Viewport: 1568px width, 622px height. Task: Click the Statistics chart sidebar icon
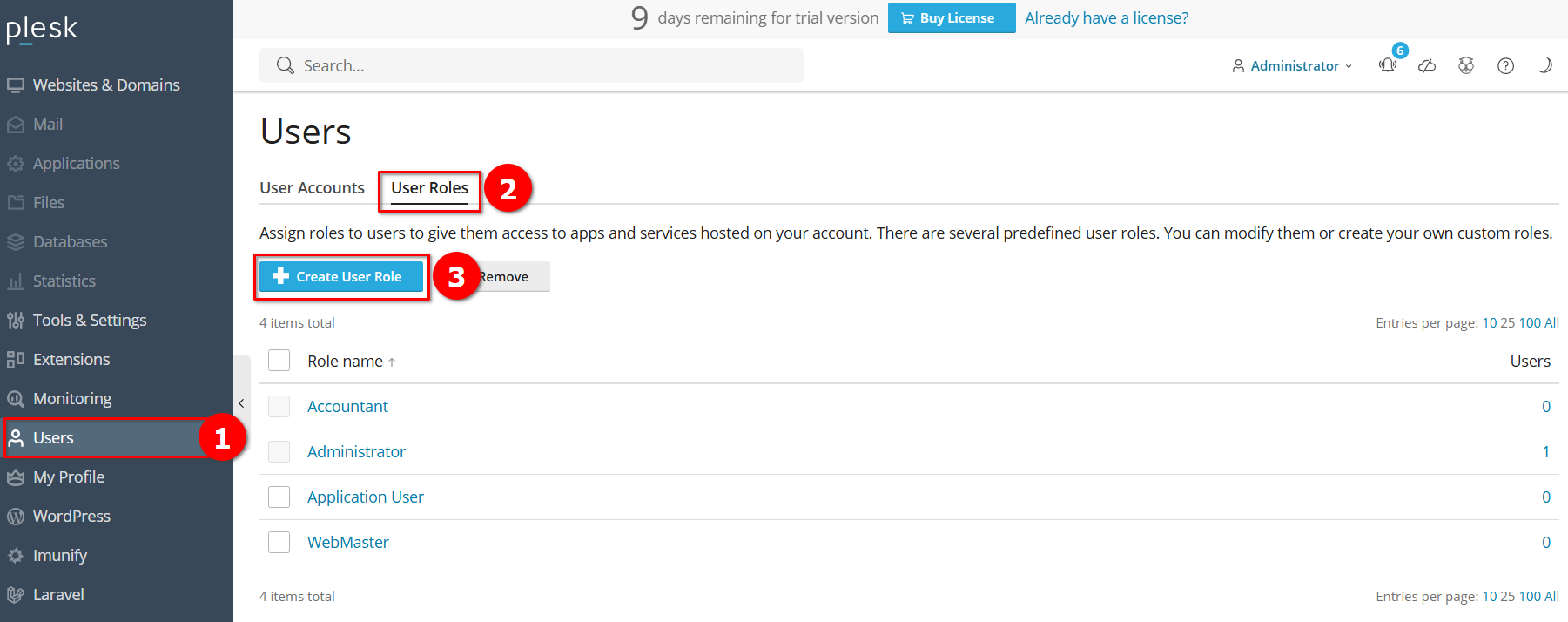[16, 281]
